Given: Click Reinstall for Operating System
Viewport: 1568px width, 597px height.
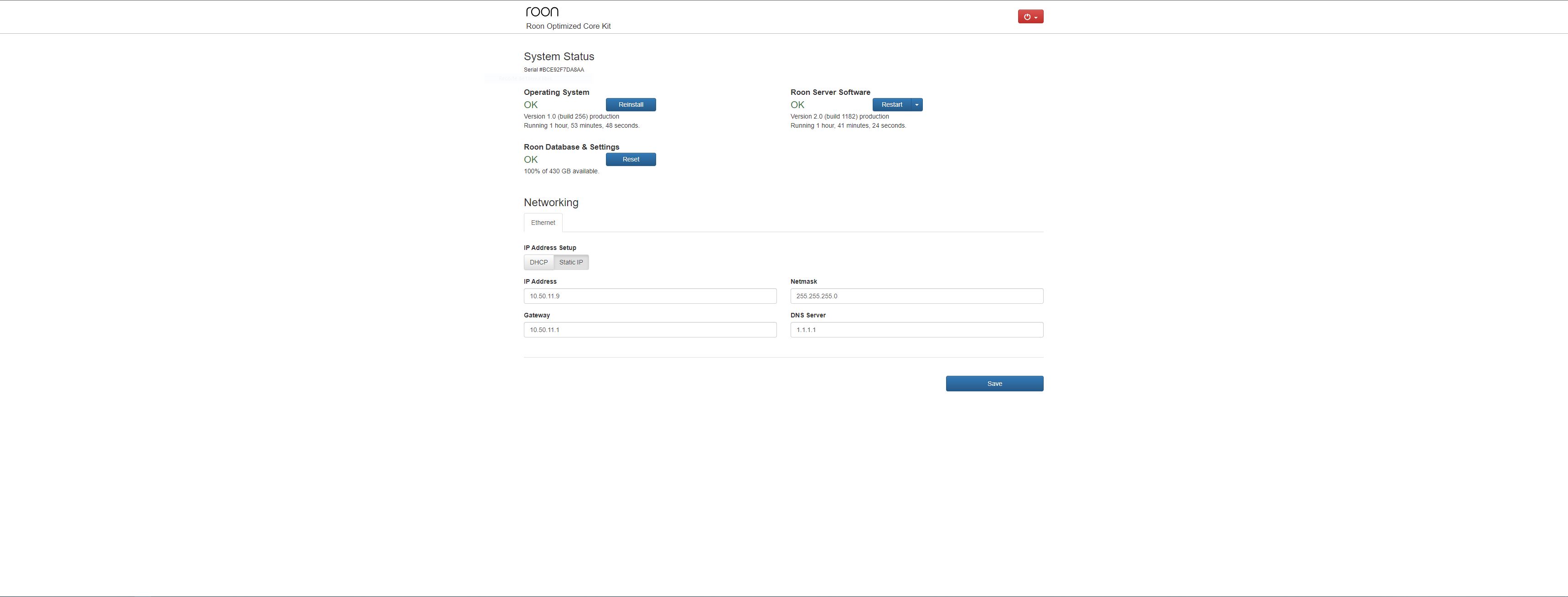Looking at the screenshot, I should (x=631, y=105).
